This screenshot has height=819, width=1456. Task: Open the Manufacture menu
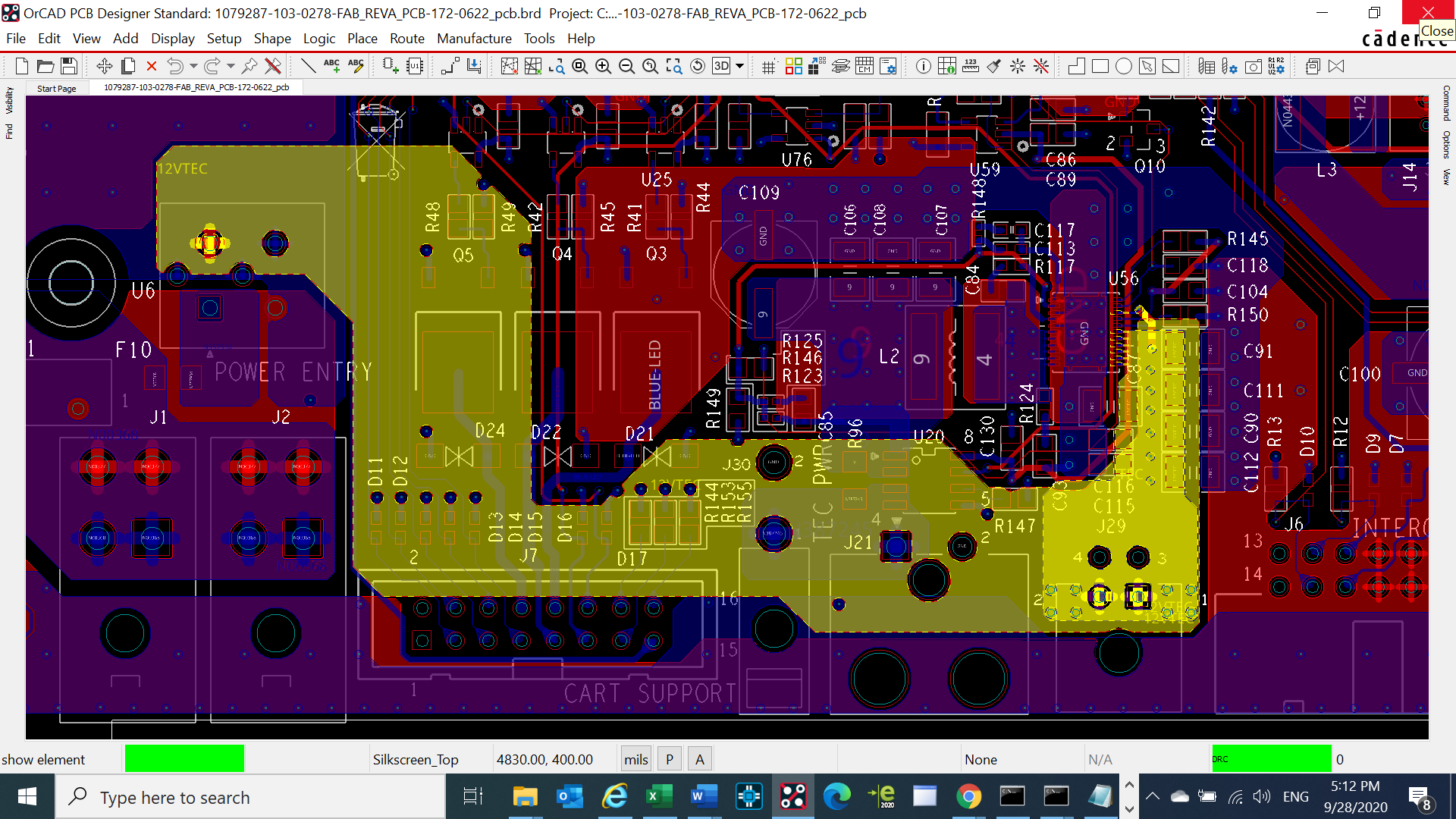point(475,39)
